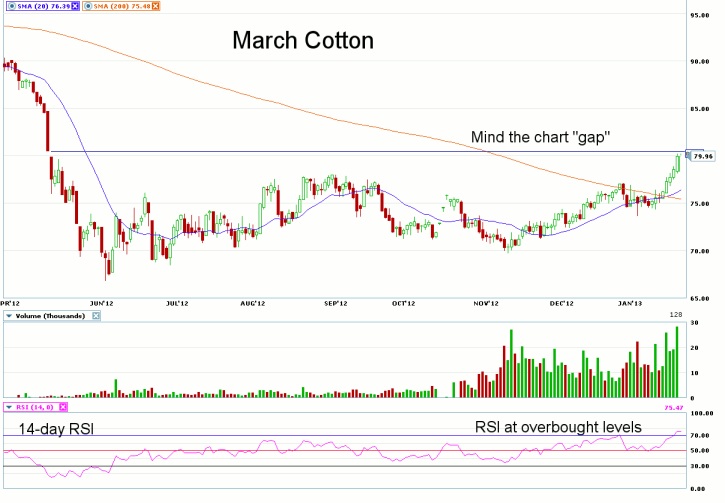Viewport: 725px width, 503px height.
Task: Click the NOV'12 date axis label
Action: tap(486, 304)
